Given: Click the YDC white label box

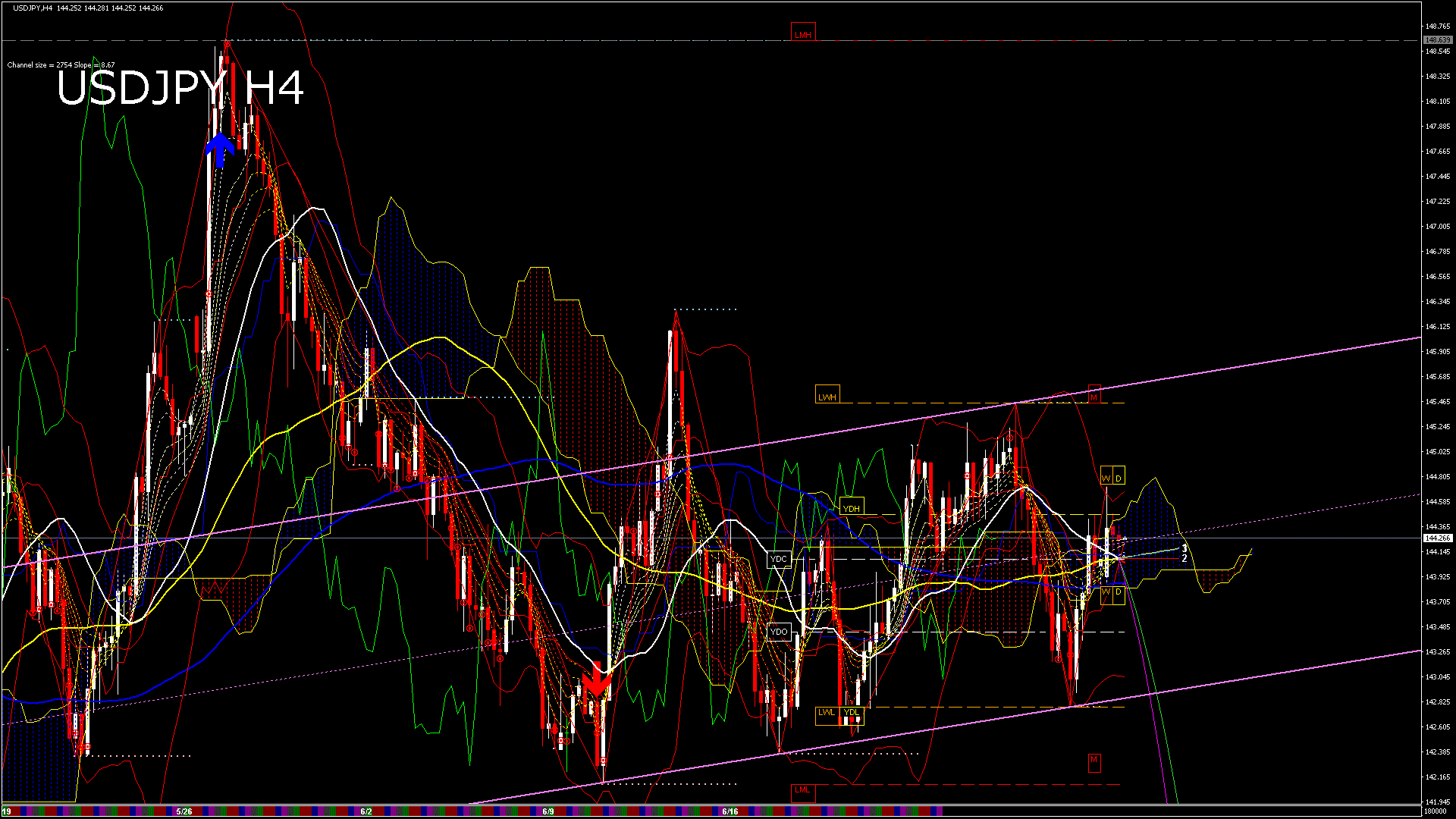Looking at the screenshot, I should (779, 559).
